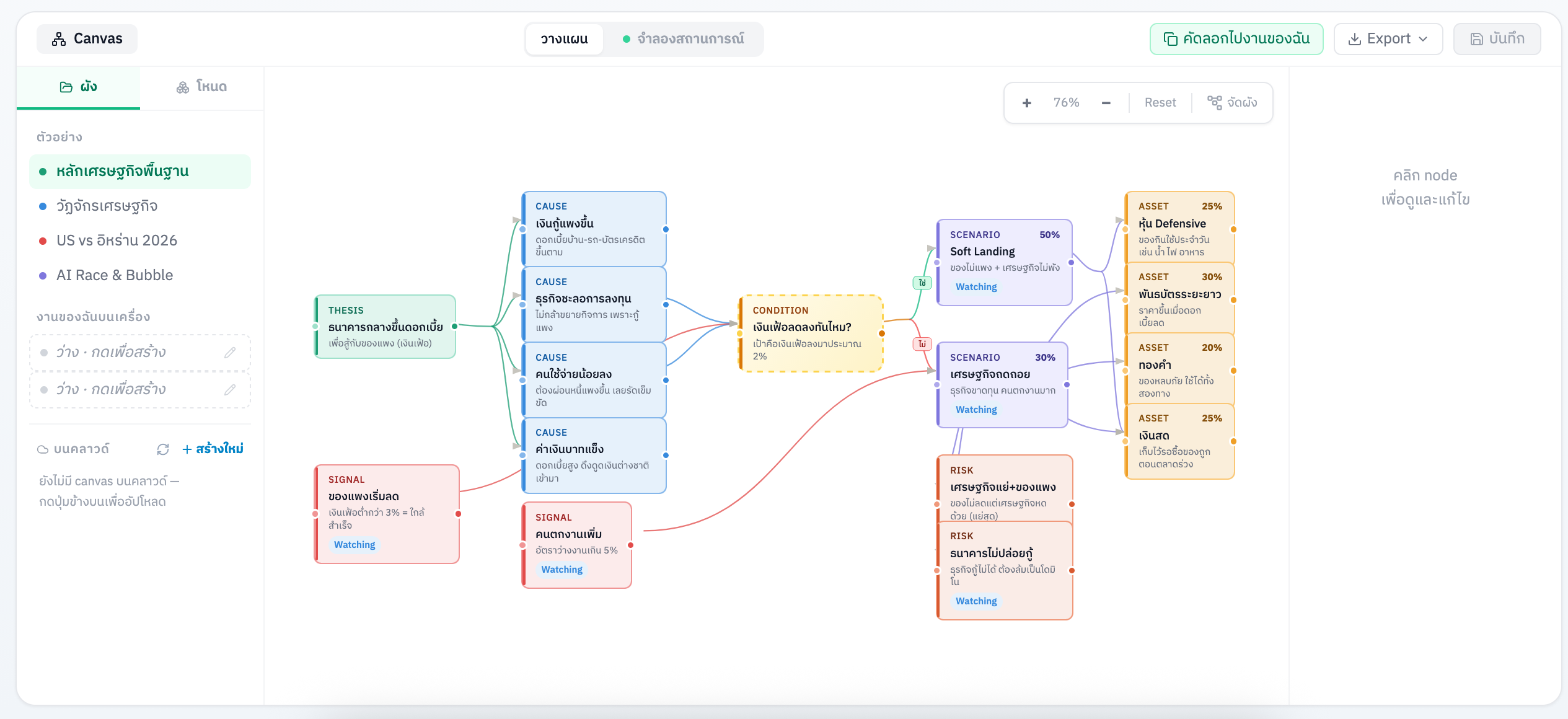Open the US vs อิหร่าน 2026 example canvas
The image size is (1568, 719).
point(115,240)
